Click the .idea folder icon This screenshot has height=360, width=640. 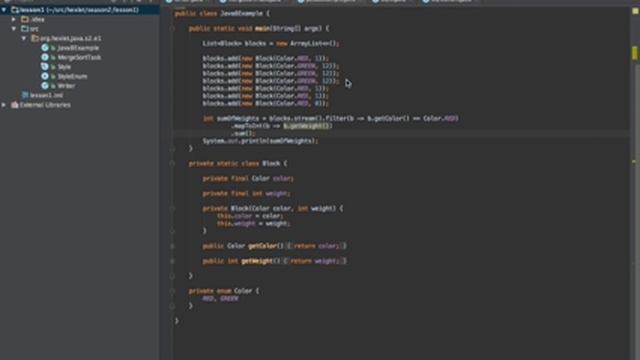(25, 19)
